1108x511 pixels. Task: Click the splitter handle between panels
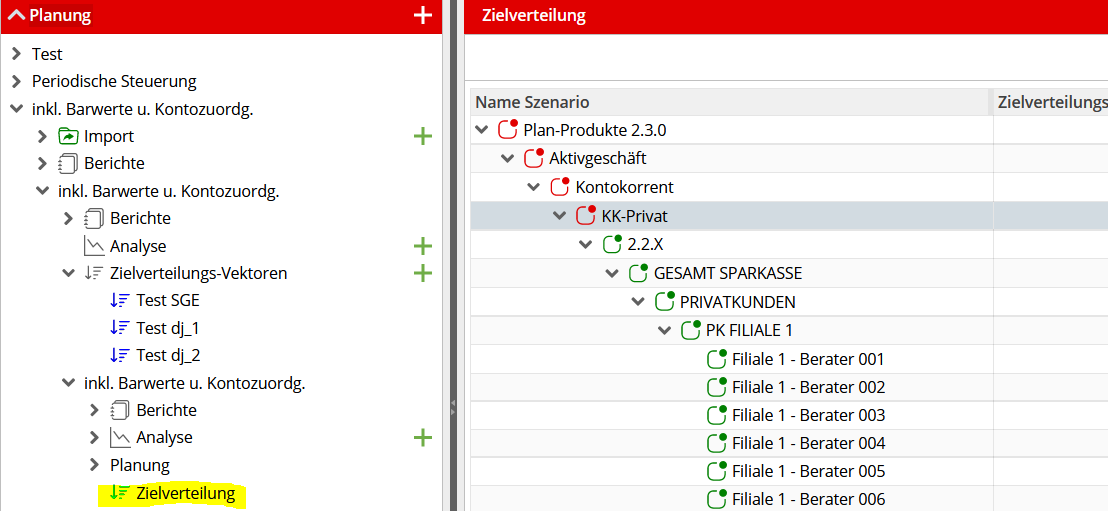coord(453,403)
